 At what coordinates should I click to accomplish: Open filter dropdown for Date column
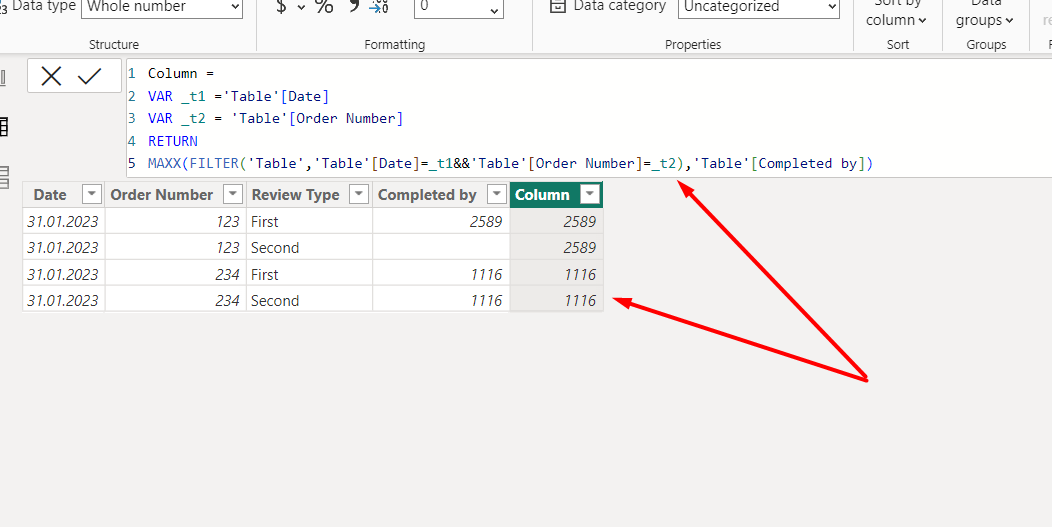(91, 195)
